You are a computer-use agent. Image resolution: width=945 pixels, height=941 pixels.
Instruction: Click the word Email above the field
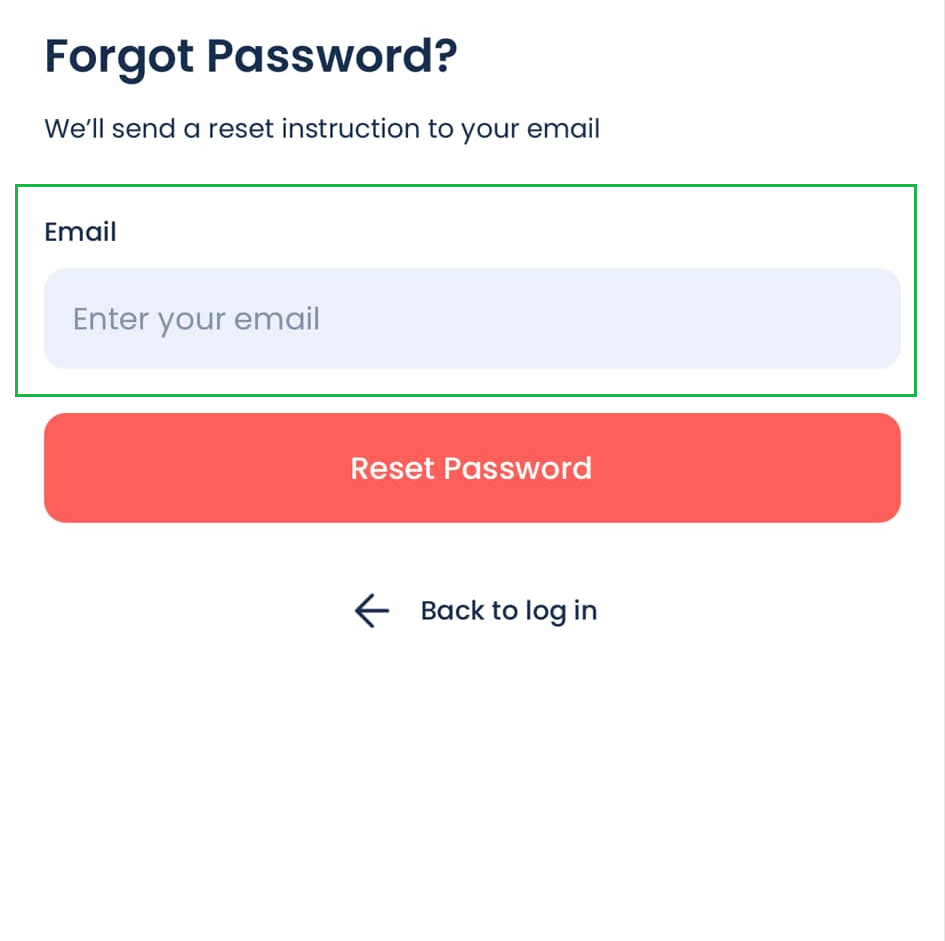pyautogui.click(x=81, y=232)
